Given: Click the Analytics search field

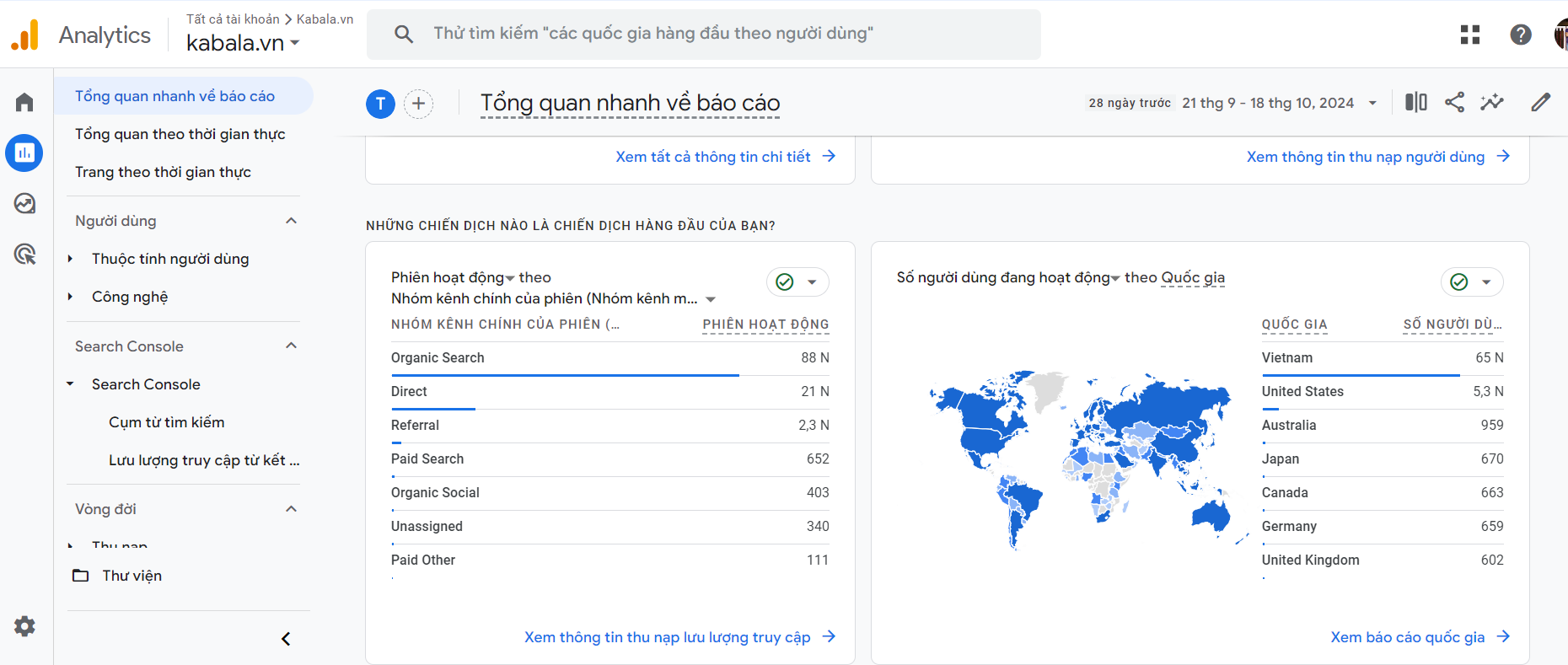Looking at the screenshot, I should pos(704,34).
